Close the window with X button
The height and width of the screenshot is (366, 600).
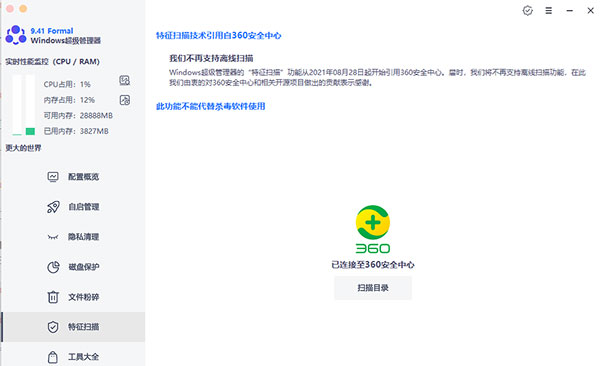point(590,11)
